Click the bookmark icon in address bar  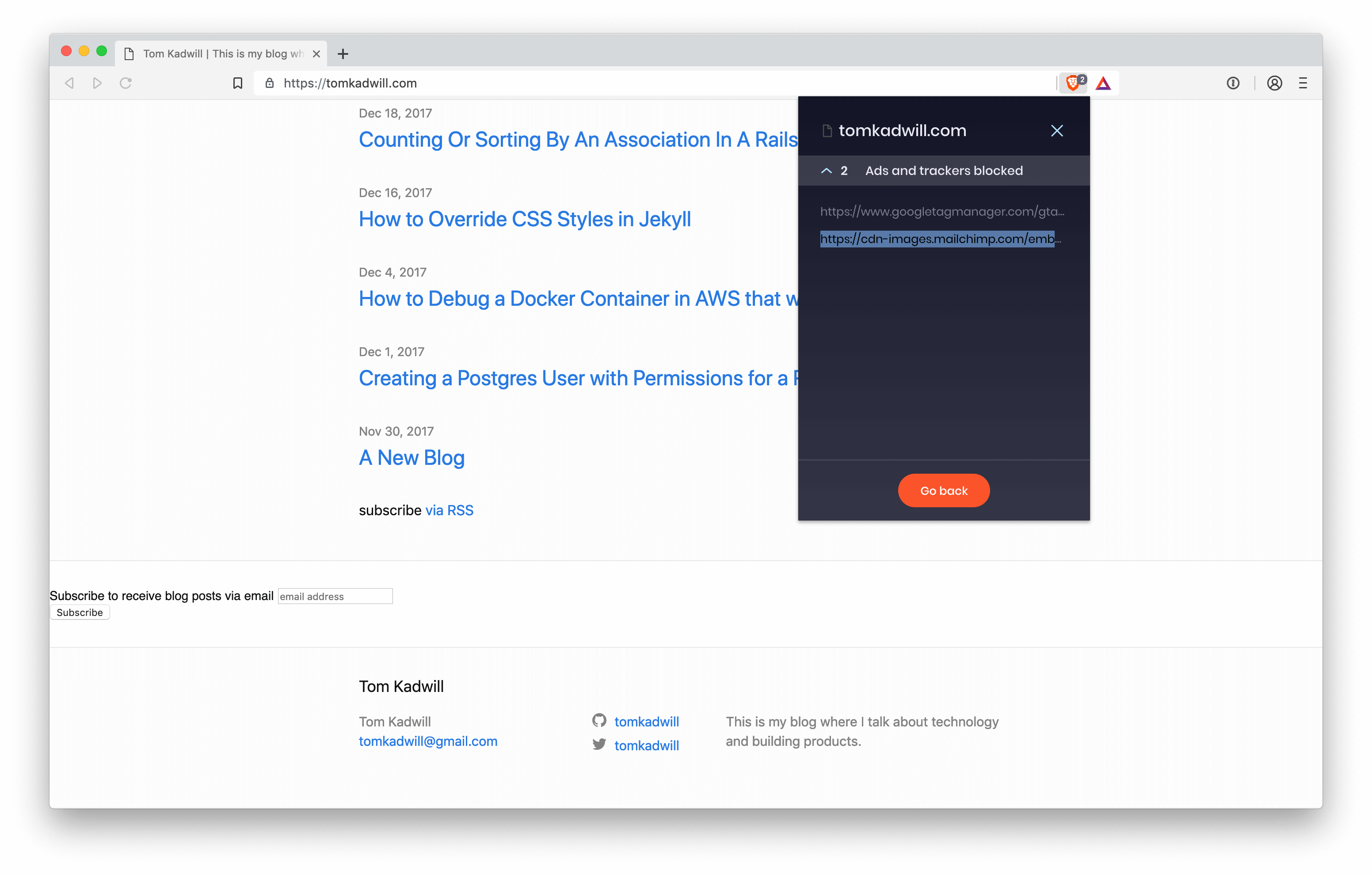(237, 83)
